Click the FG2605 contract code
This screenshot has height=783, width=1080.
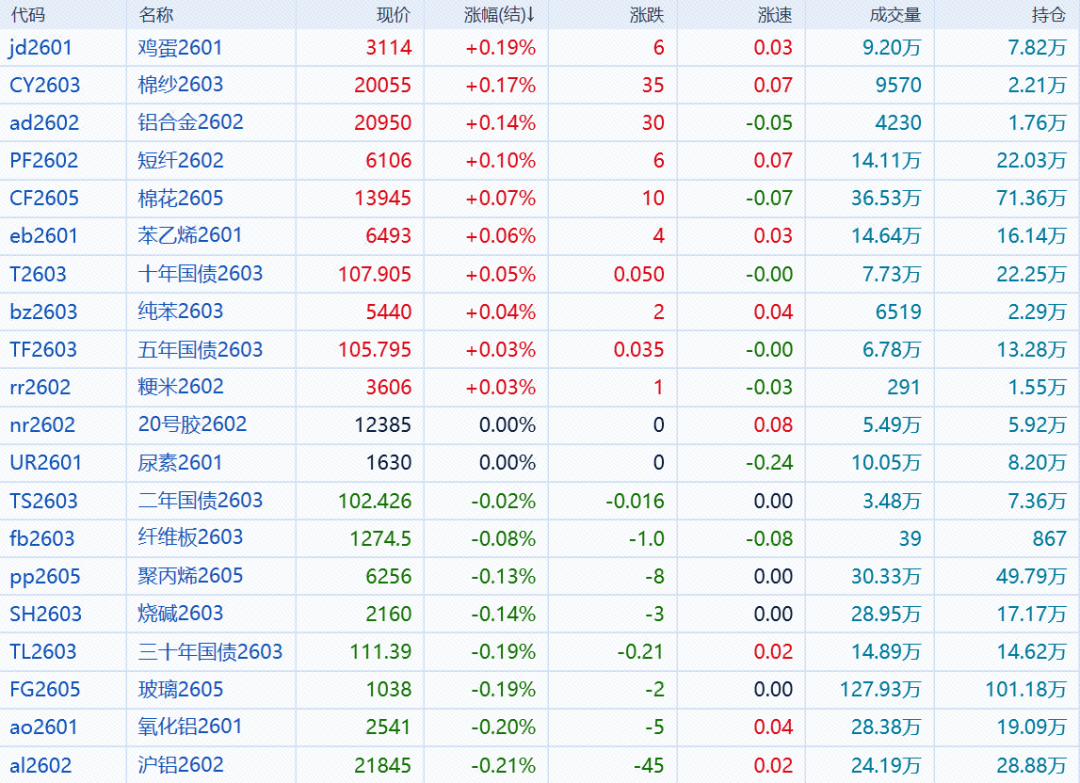tap(45, 689)
